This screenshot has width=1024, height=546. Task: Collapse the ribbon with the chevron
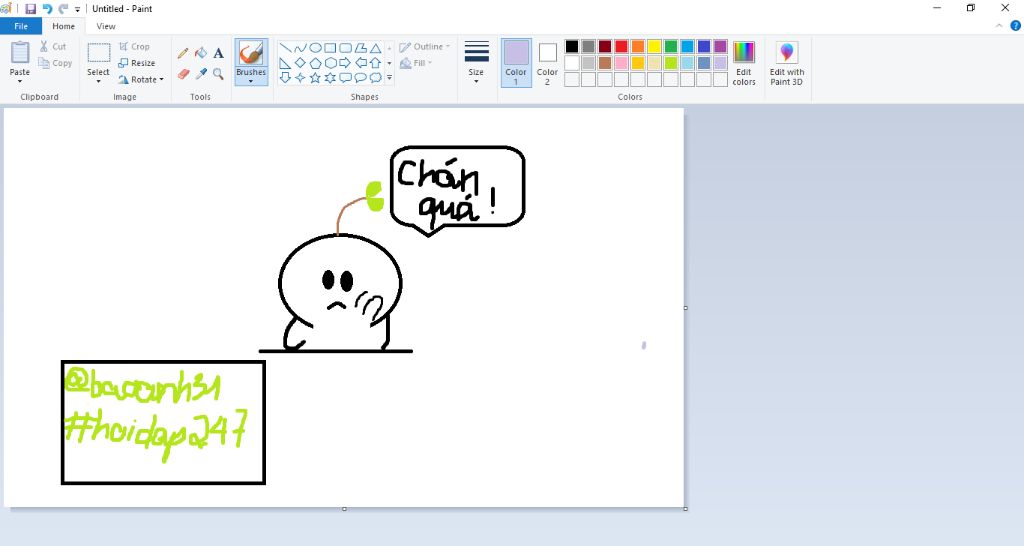(x=999, y=26)
